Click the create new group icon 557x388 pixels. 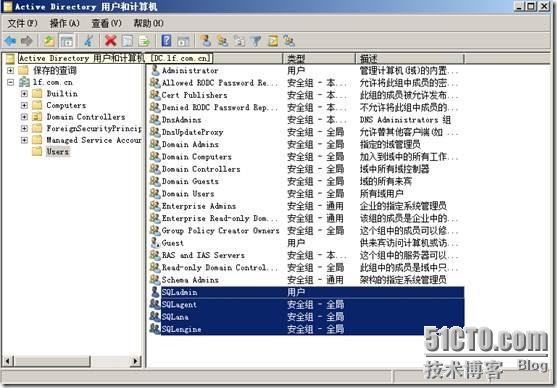click(x=223, y=41)
